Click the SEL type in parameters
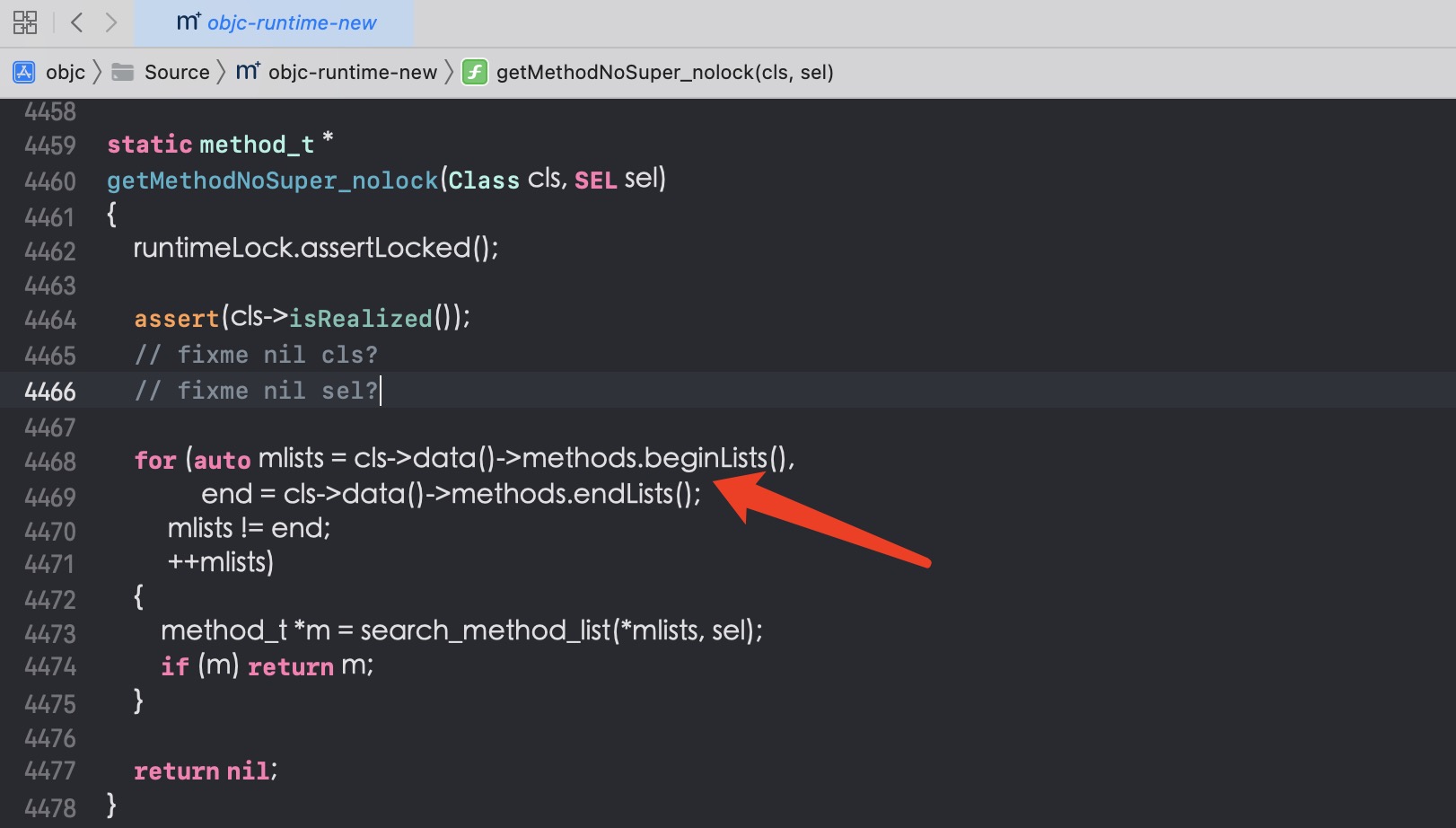Image resolution: width=1456 pixels, height=828 pixels. point(595,181)
